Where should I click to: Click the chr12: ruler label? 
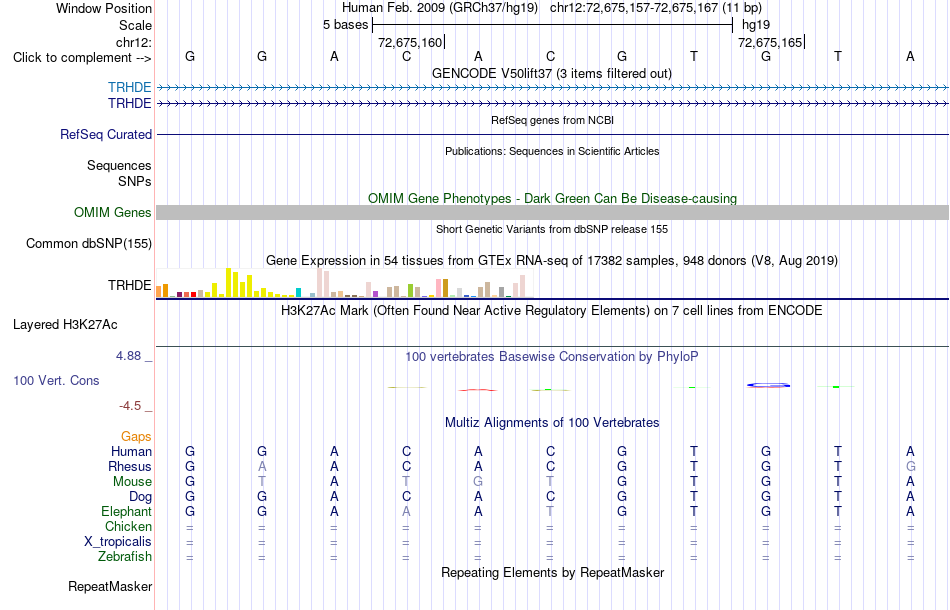(134, 42)
